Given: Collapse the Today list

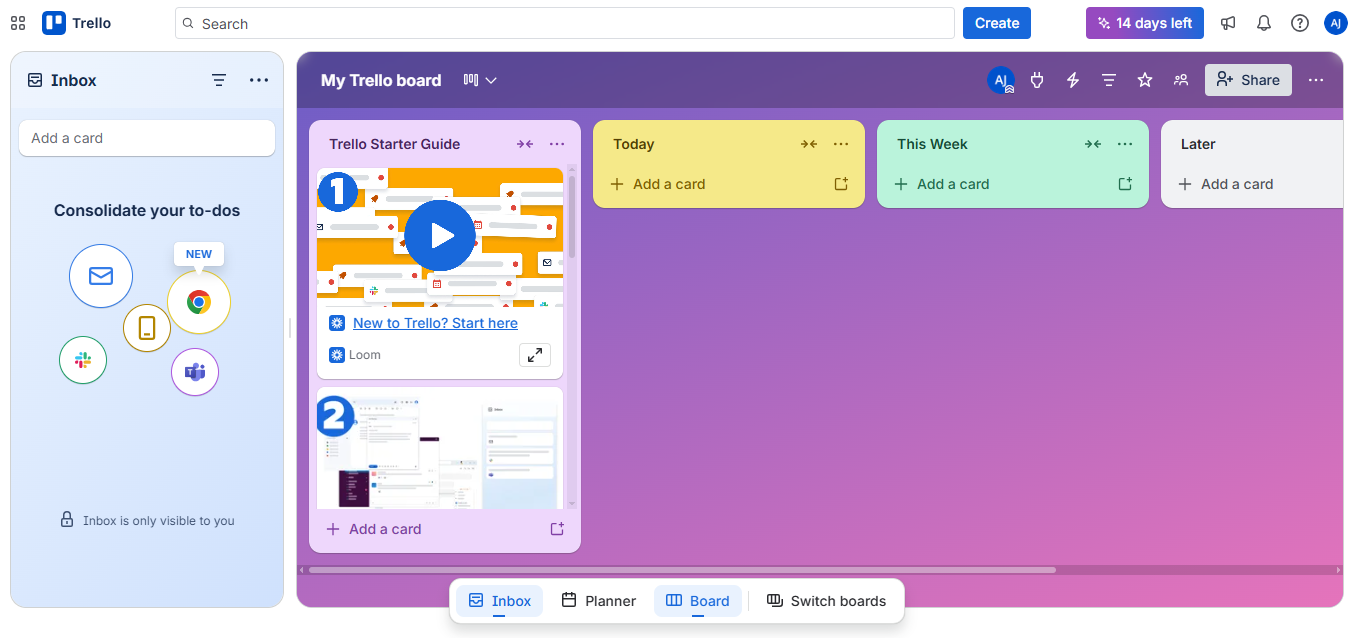Looking at the screenshot, I should pos(809,144).
